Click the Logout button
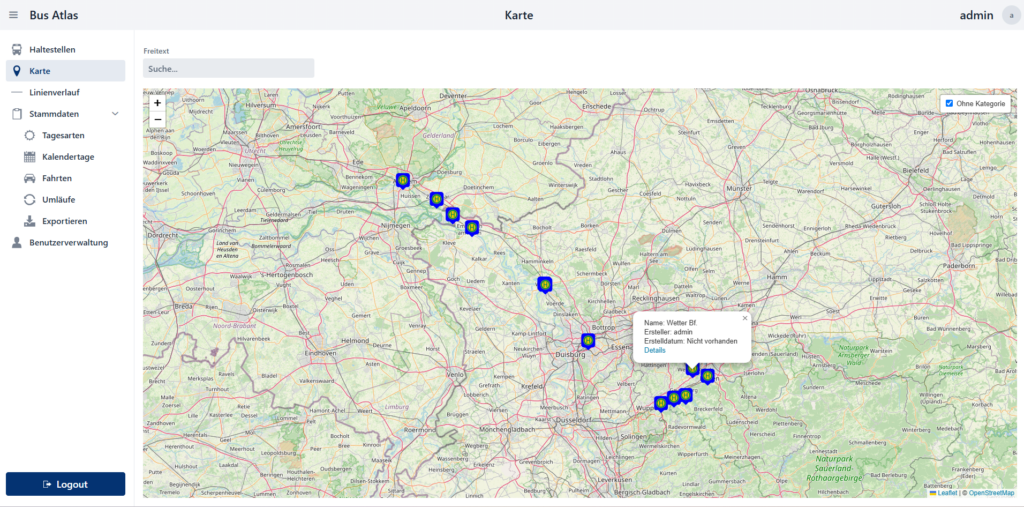 coord(65,484)
